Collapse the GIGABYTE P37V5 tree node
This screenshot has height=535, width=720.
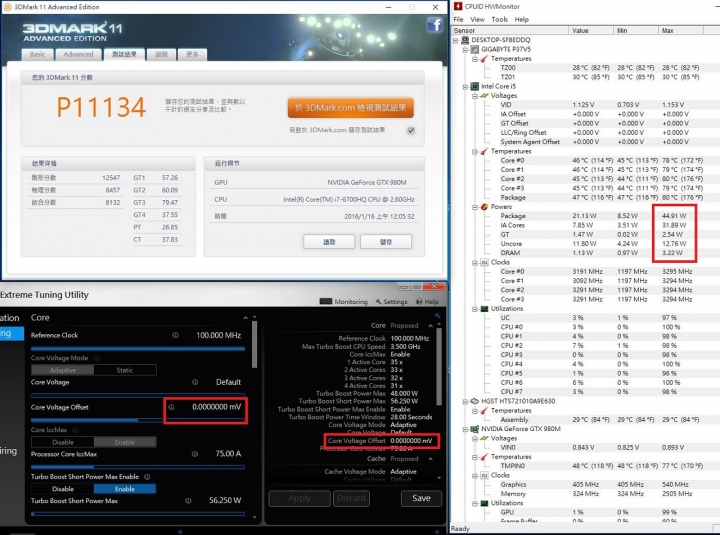point(465,49)
